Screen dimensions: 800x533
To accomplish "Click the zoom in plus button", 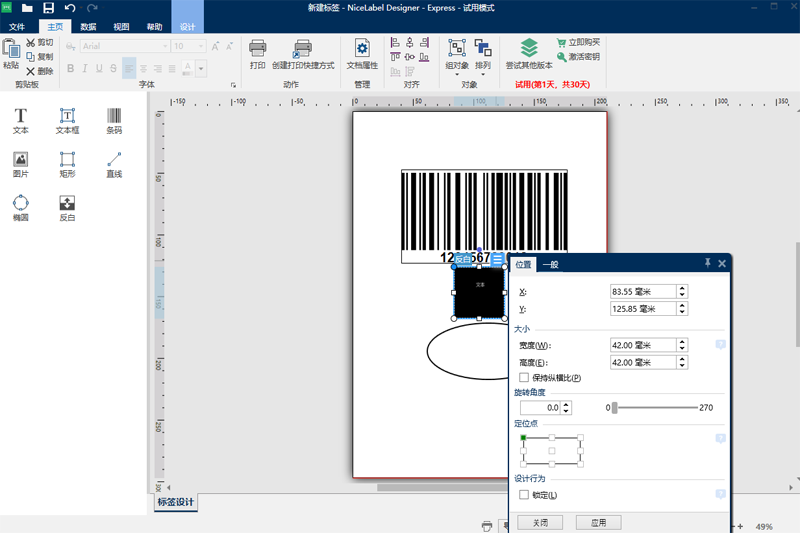I will (740, 526).
